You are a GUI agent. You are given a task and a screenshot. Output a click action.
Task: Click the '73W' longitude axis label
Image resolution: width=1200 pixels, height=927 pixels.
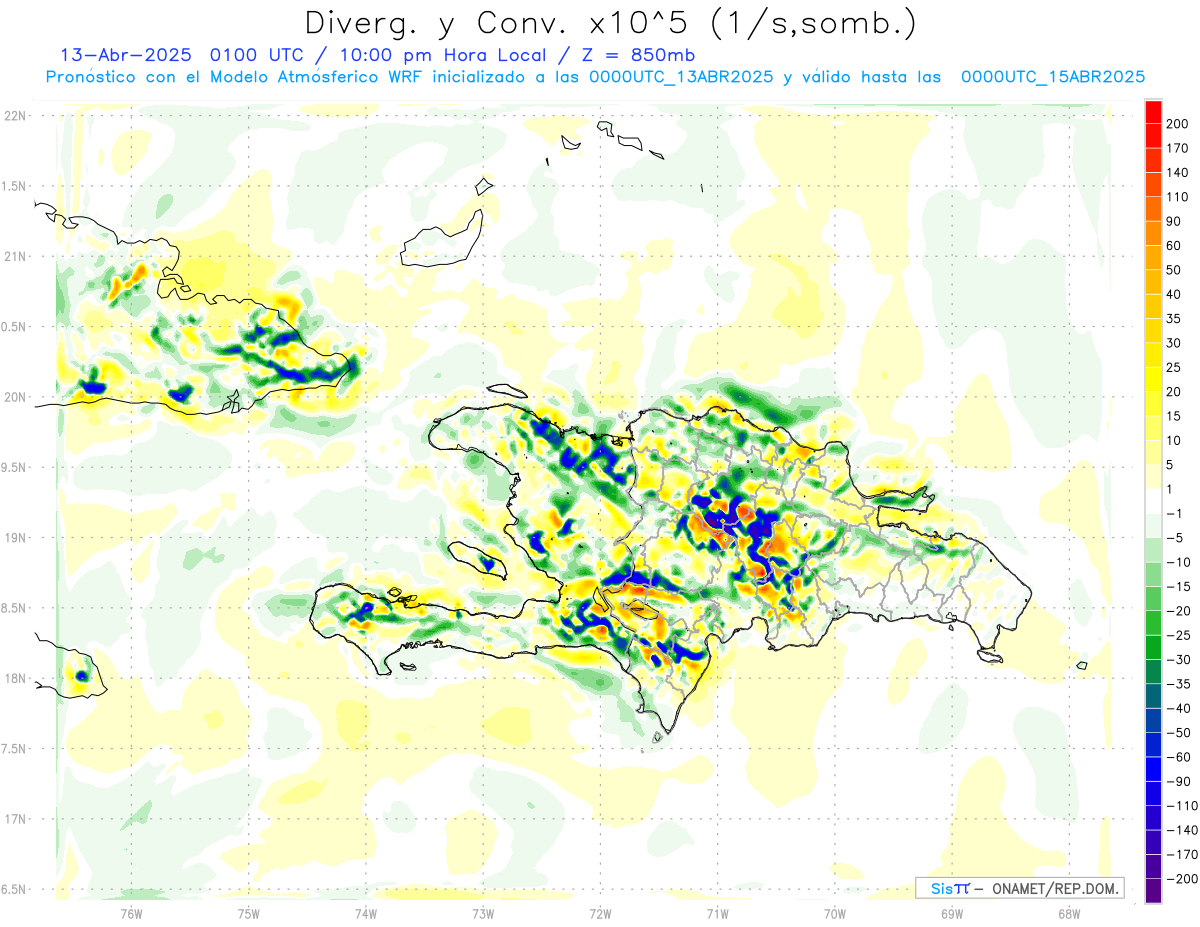coord(483,913)
